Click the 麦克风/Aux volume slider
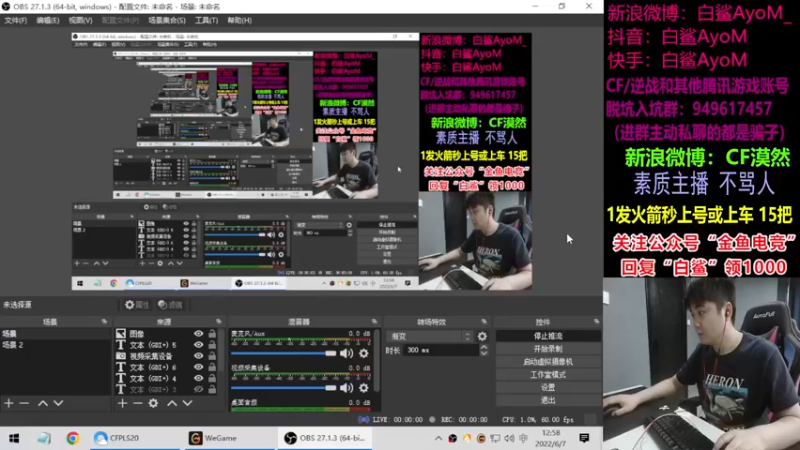The image size is (800, 450). click(284, 353)
